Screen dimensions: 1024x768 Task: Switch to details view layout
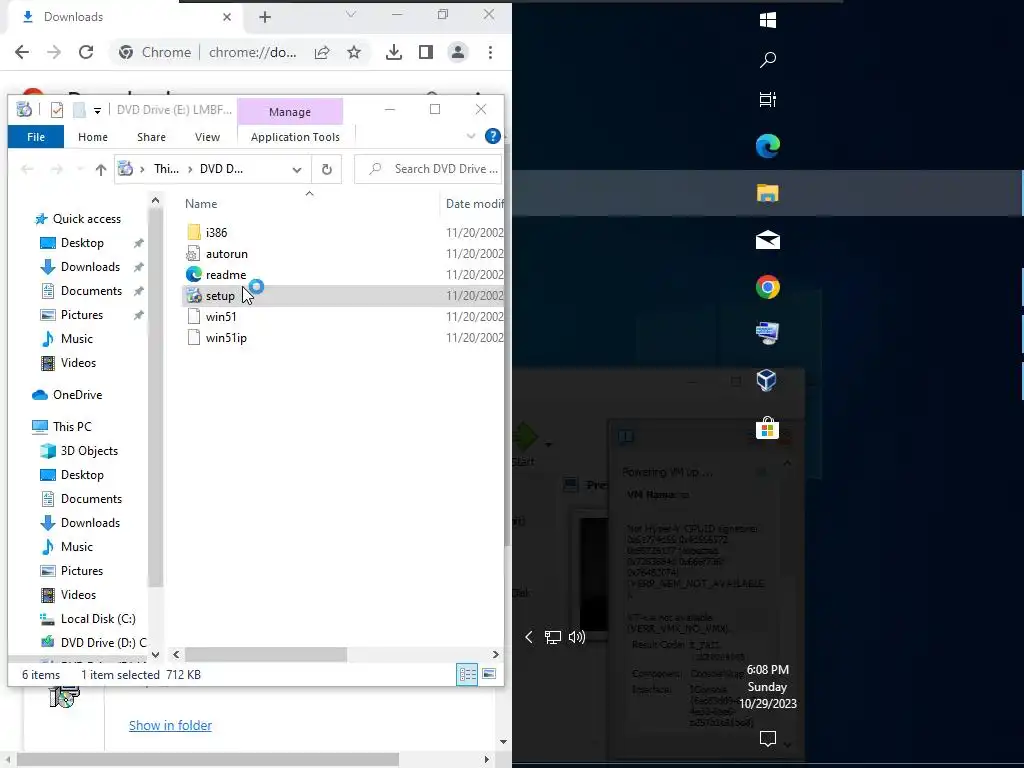click(x=467, y=675)
